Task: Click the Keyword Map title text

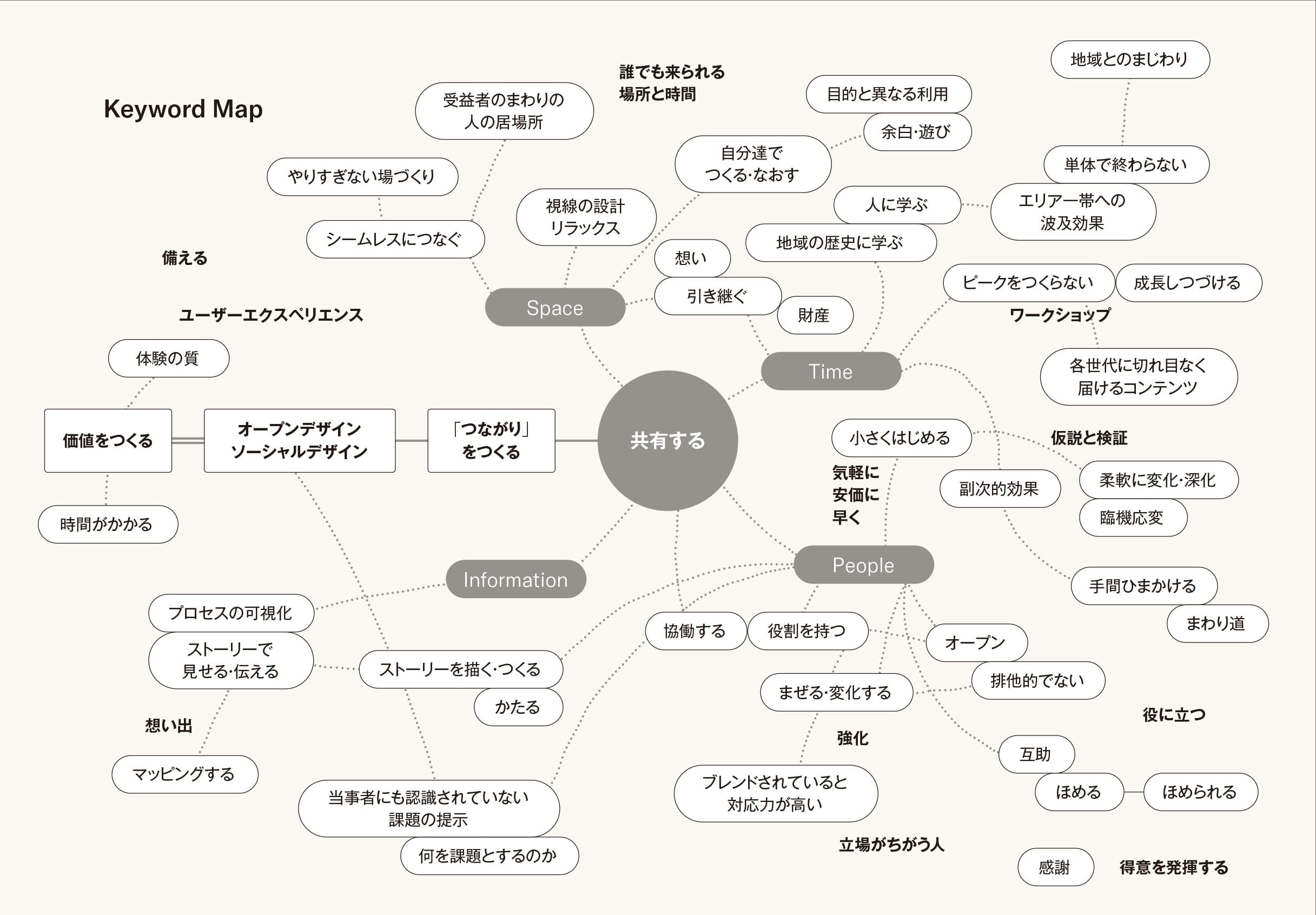Action: [183, 109]
